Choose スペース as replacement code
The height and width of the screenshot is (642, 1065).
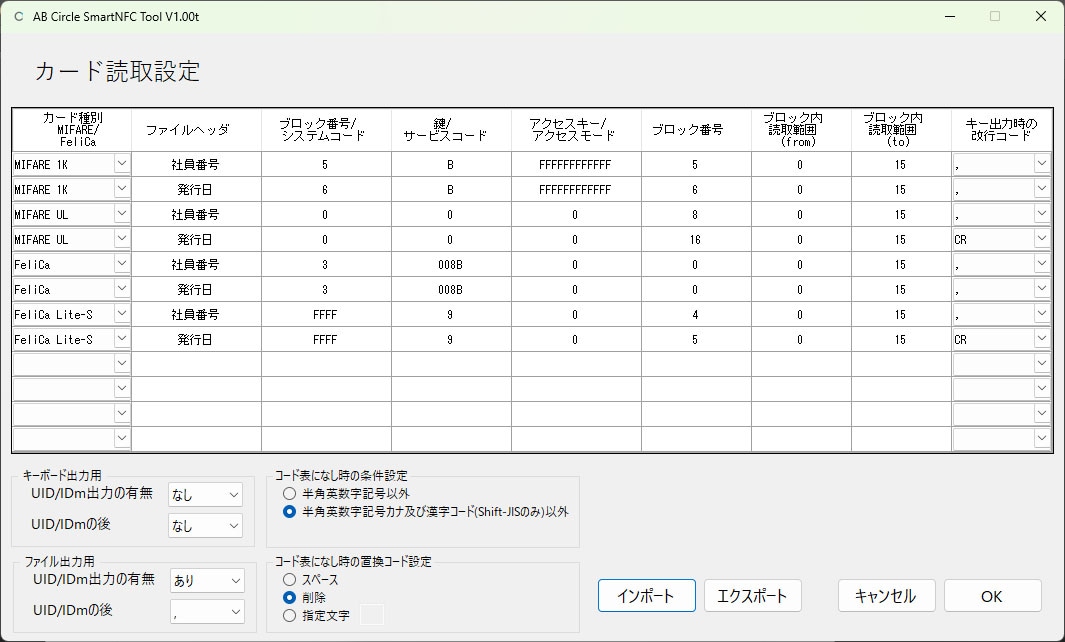point(290,579)
